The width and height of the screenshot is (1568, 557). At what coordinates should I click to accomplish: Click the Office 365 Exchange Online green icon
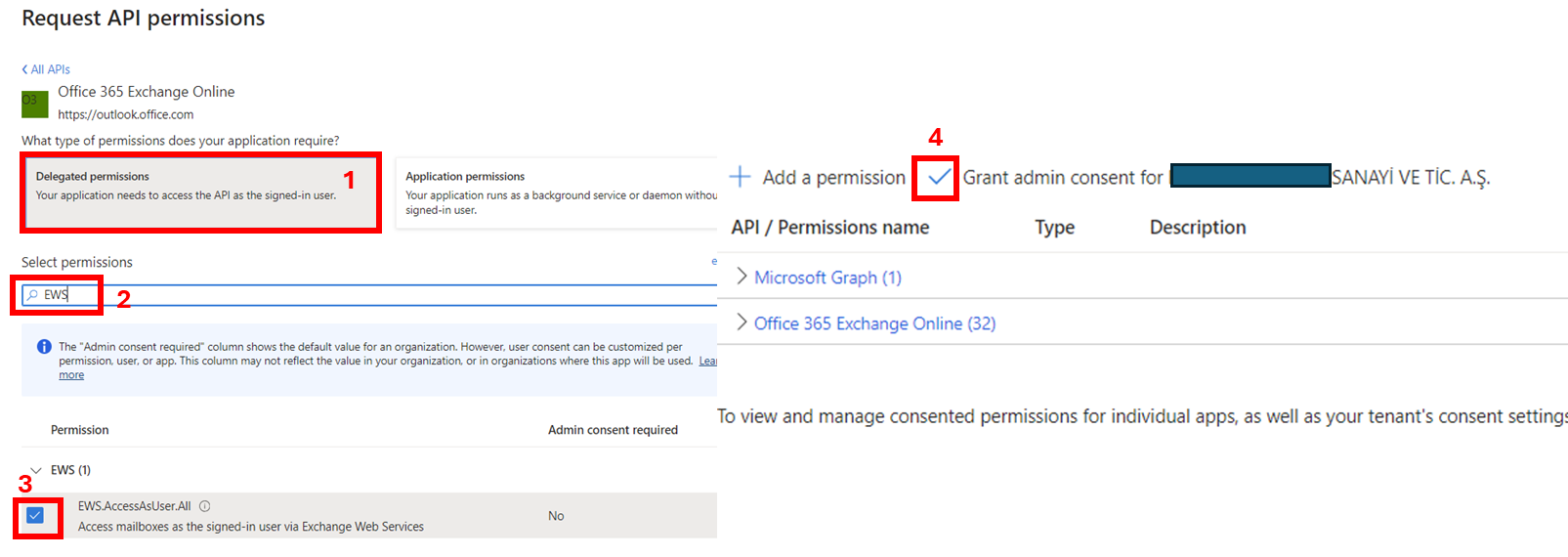point(34,103)
